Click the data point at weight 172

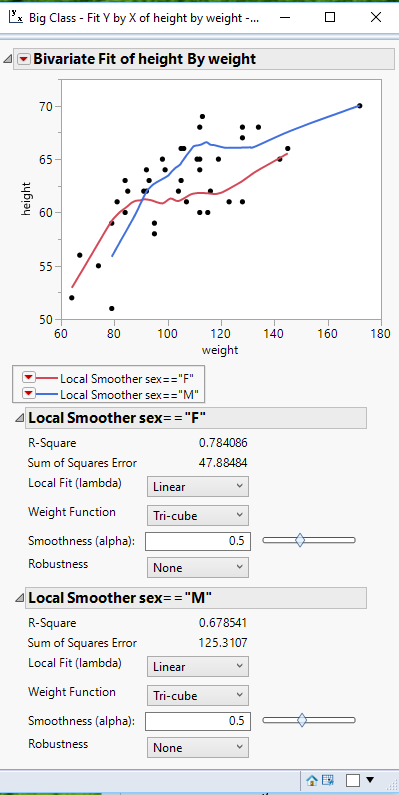pos(359,105)
